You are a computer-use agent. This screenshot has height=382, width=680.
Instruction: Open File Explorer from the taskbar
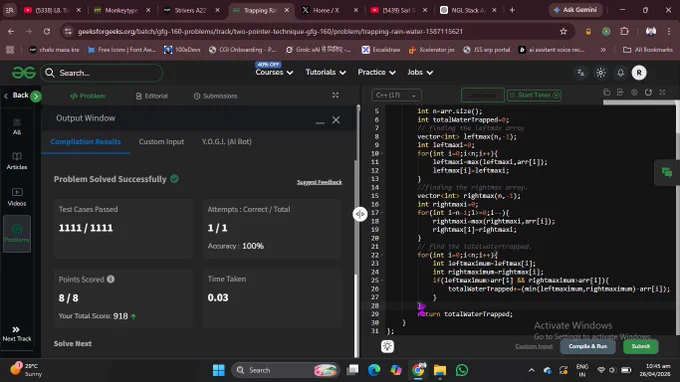click(x=440, y=370)
